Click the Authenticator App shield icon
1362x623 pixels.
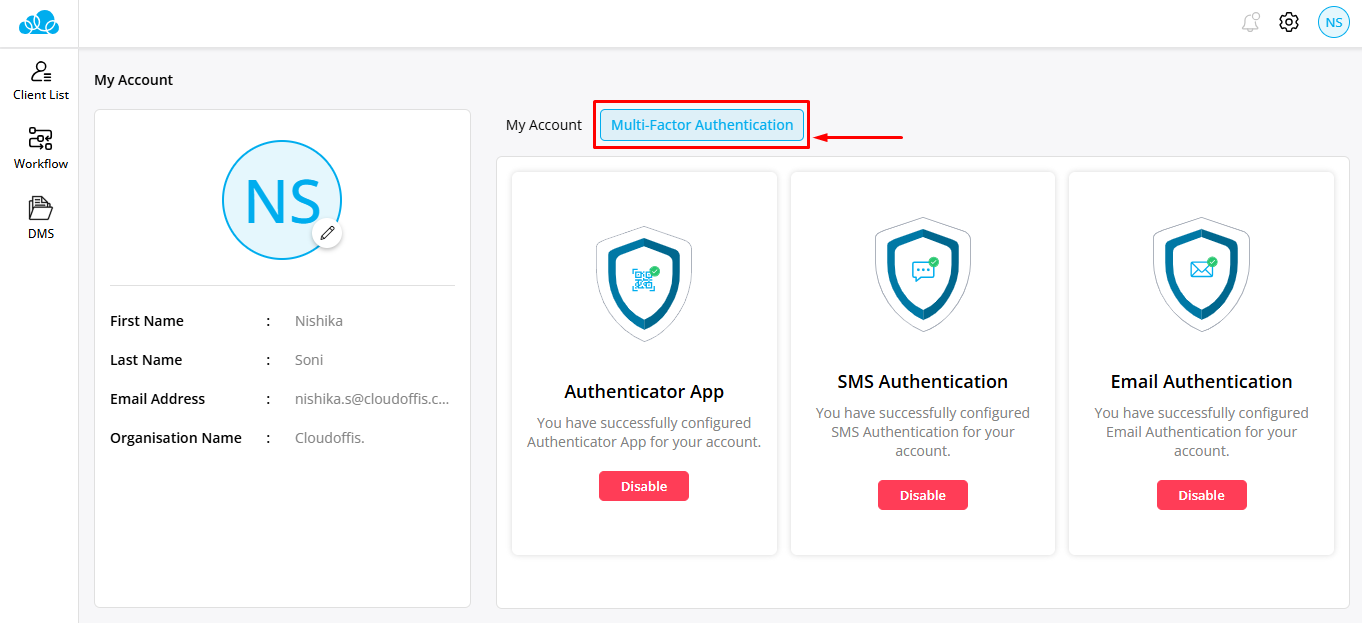coord(644,284)
